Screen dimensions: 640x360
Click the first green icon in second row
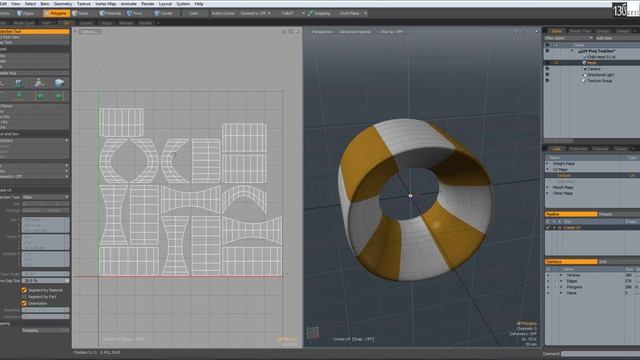pyautogui.click(x=19, y=96)
